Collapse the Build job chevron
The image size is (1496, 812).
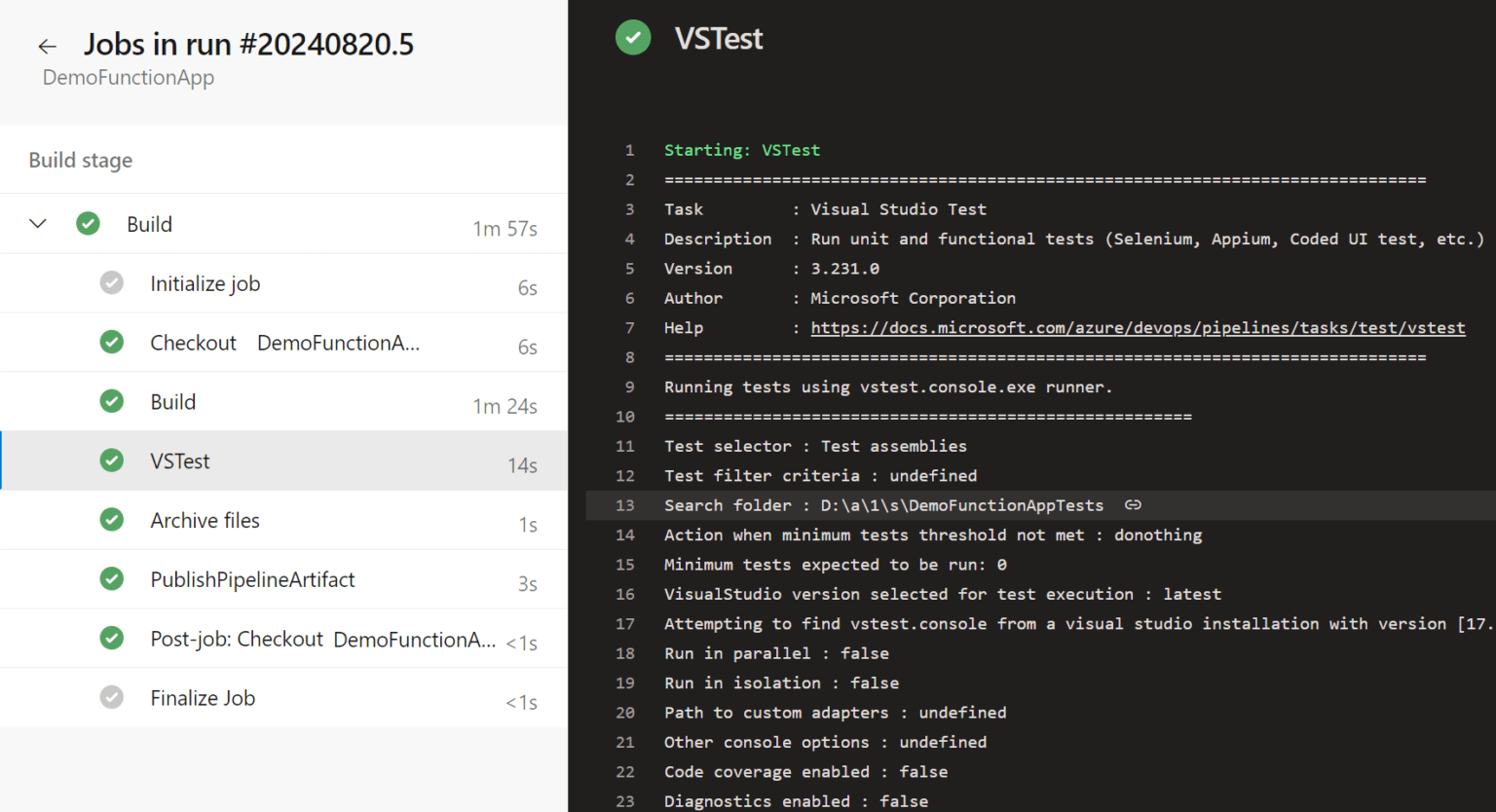pos(38,224)
